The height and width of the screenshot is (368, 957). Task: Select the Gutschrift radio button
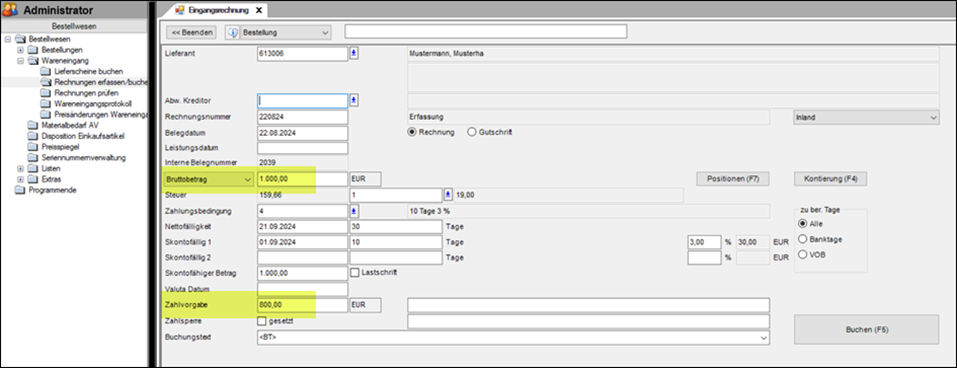[x=471, y=132]
